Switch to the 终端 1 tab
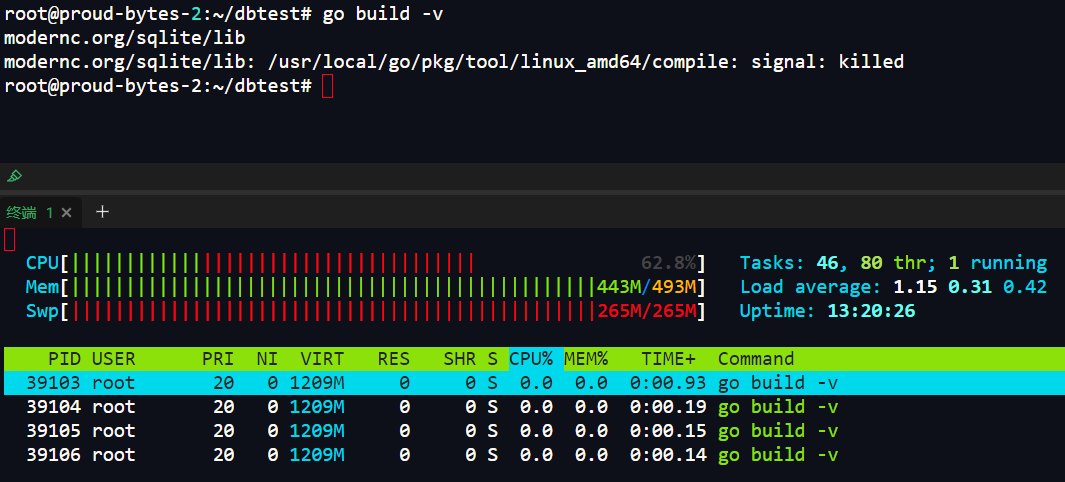Viewport: 1065px width, 482px height. [x=30, y=212]
